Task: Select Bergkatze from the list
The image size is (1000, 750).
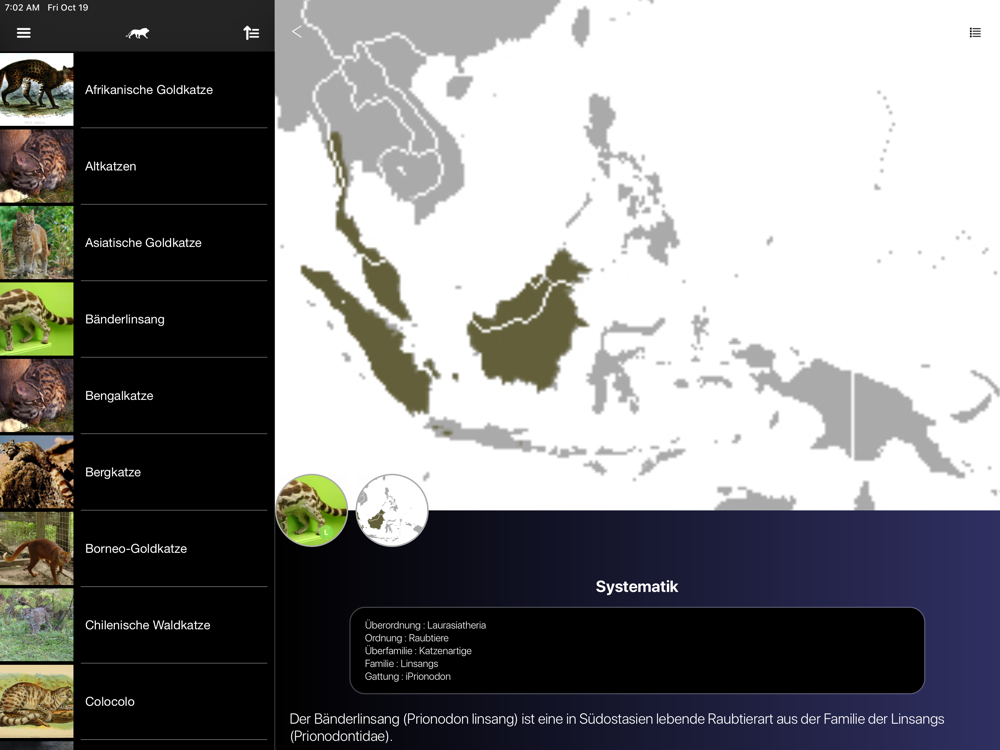Action: (x=137, y=473)
